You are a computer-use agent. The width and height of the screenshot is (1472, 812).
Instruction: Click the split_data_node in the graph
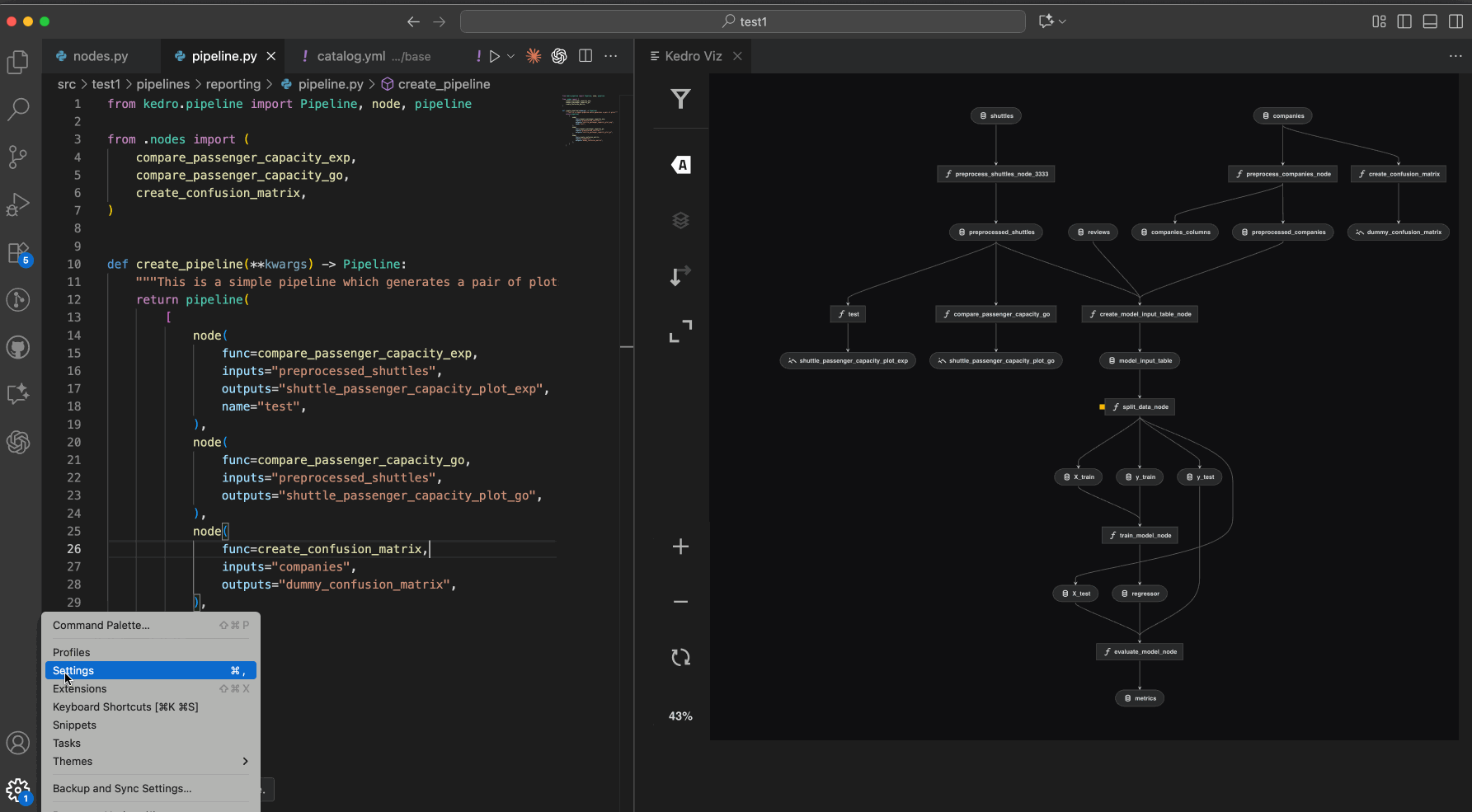pyautogui.click(x=1140, y=406)
